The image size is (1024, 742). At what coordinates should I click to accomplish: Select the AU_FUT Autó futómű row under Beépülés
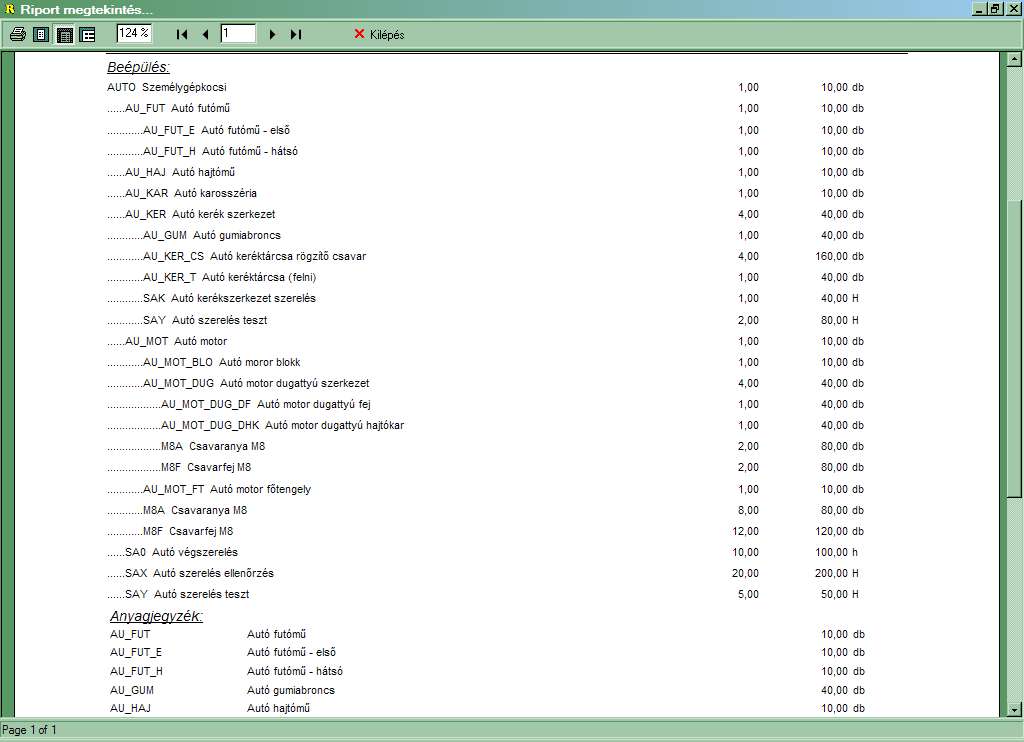click(486, 108)
